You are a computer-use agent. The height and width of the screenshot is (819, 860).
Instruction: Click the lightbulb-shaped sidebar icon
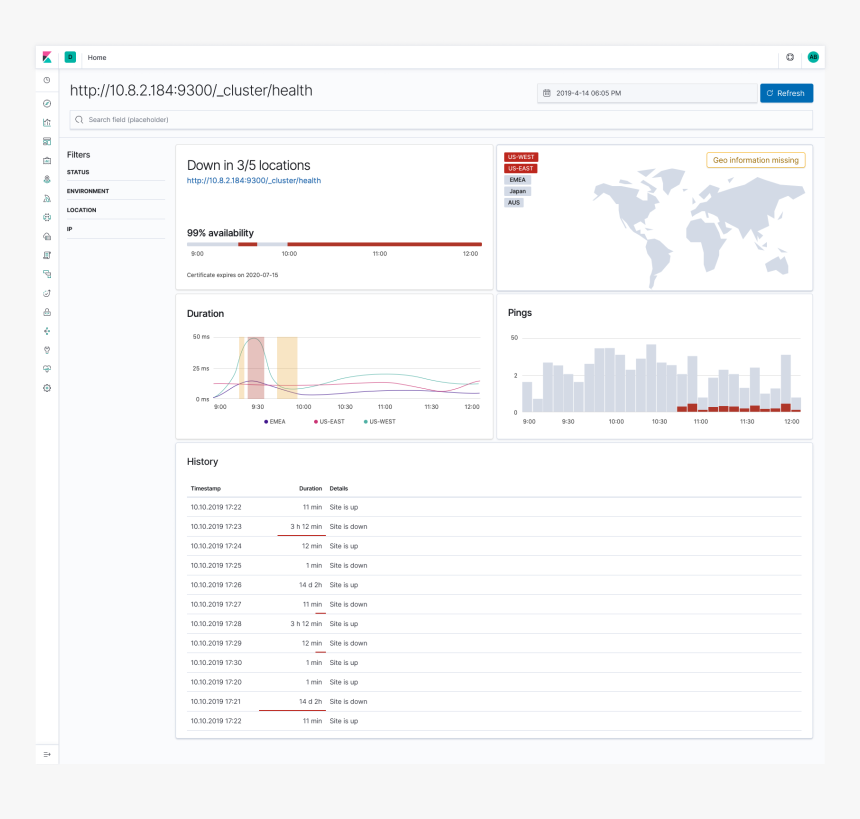47,350
